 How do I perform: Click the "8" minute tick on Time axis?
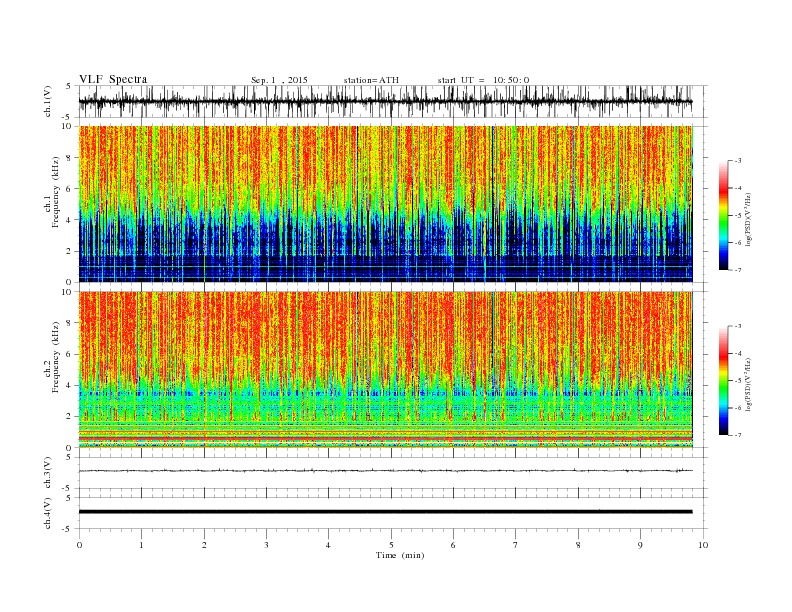coord(578,545)
